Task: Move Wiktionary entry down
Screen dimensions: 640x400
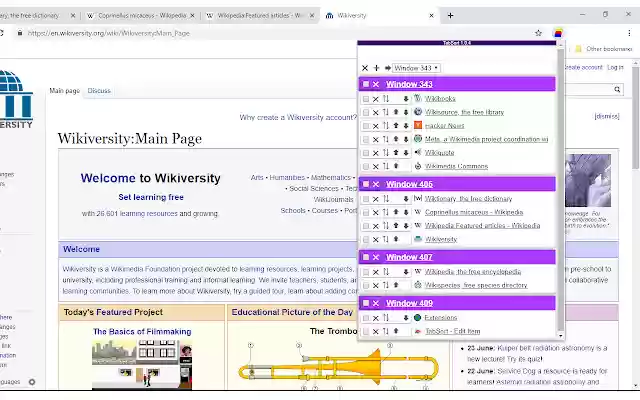Action: [x=406, y=199]
